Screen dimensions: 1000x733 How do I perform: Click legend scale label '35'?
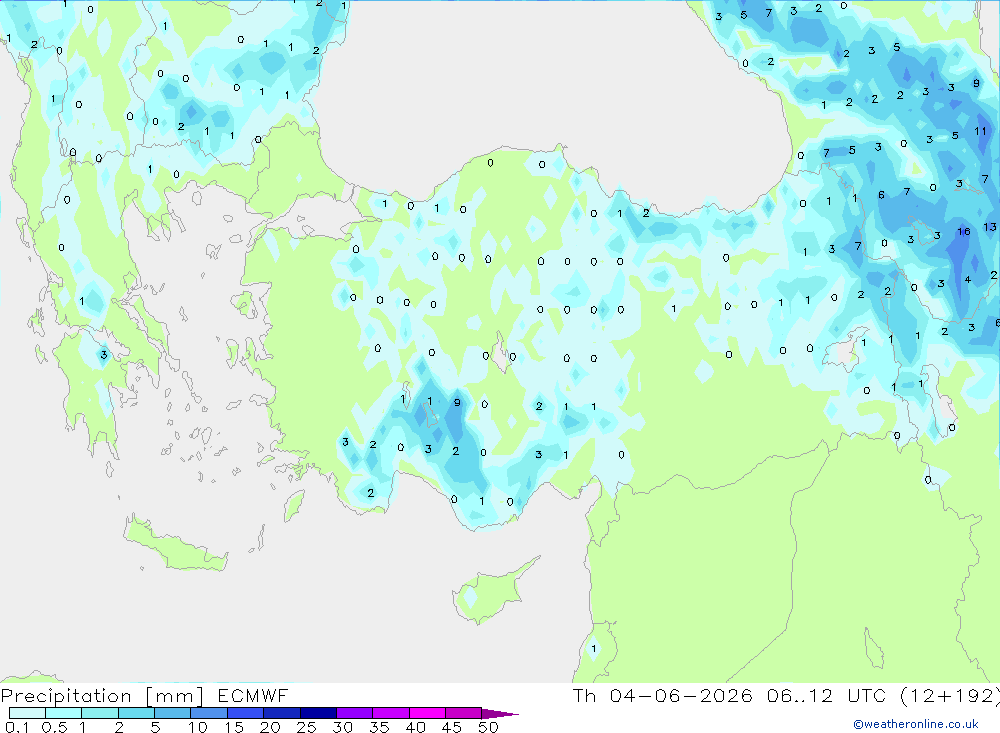pos(379,727)
